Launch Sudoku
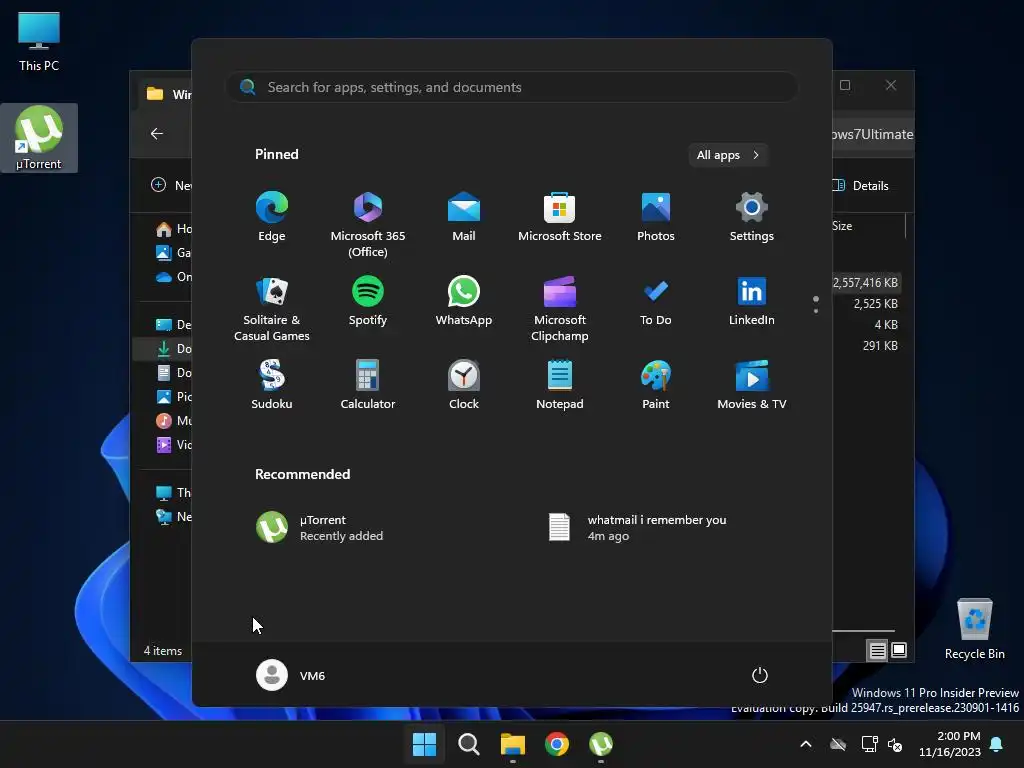The width and height of the screenshot is (1024, 768). [x=272, y=385]
